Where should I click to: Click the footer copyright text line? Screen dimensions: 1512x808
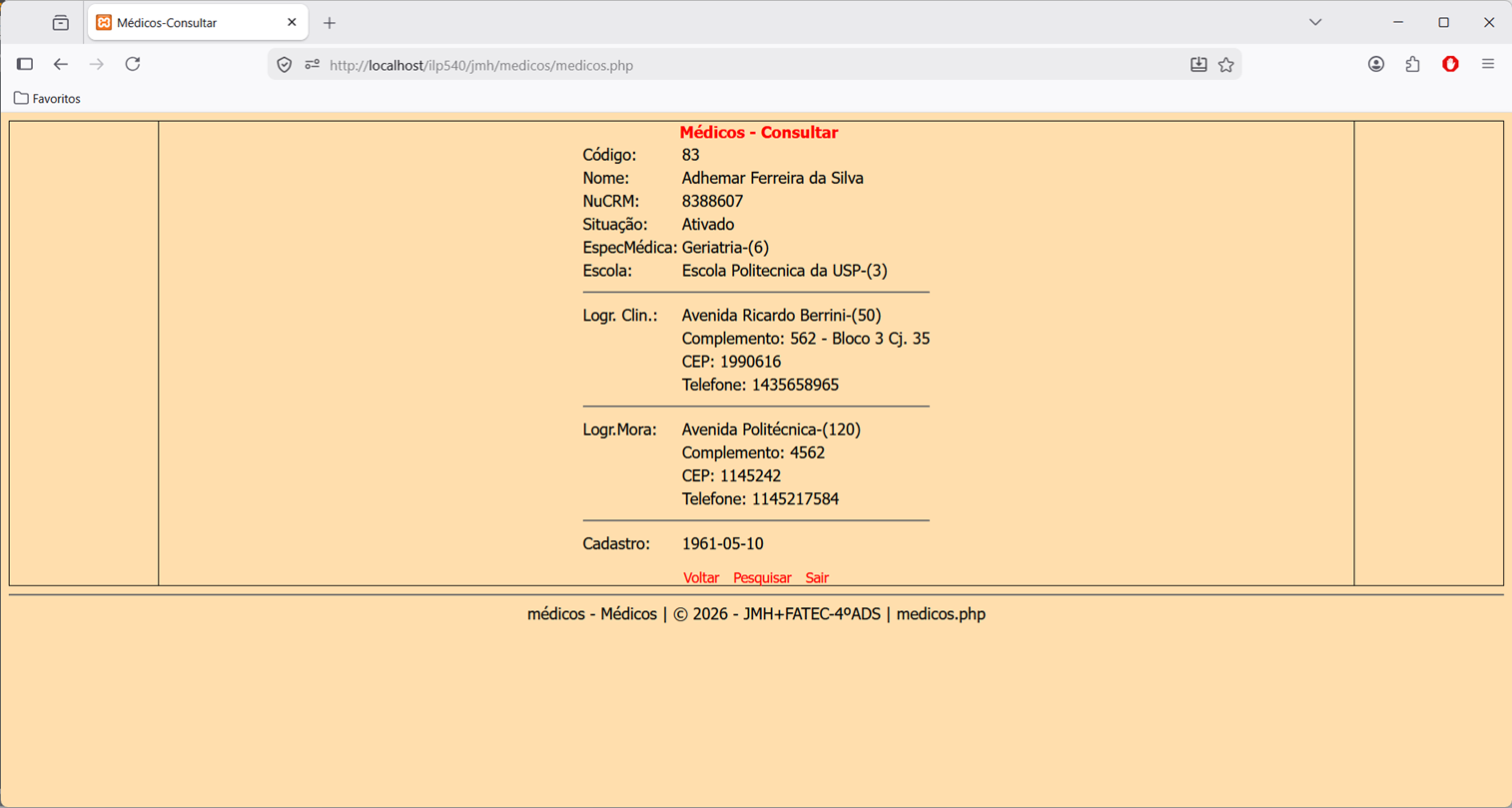756,614
